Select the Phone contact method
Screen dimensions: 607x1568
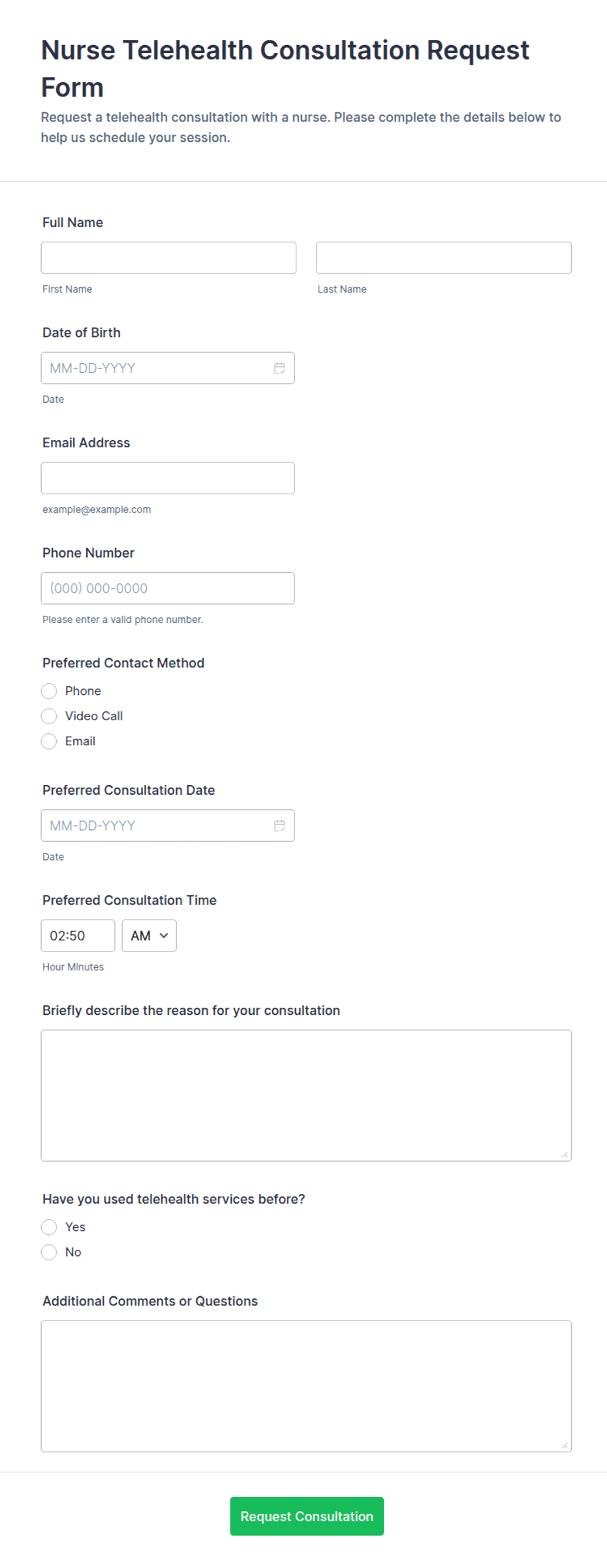[x=49, y=691]
